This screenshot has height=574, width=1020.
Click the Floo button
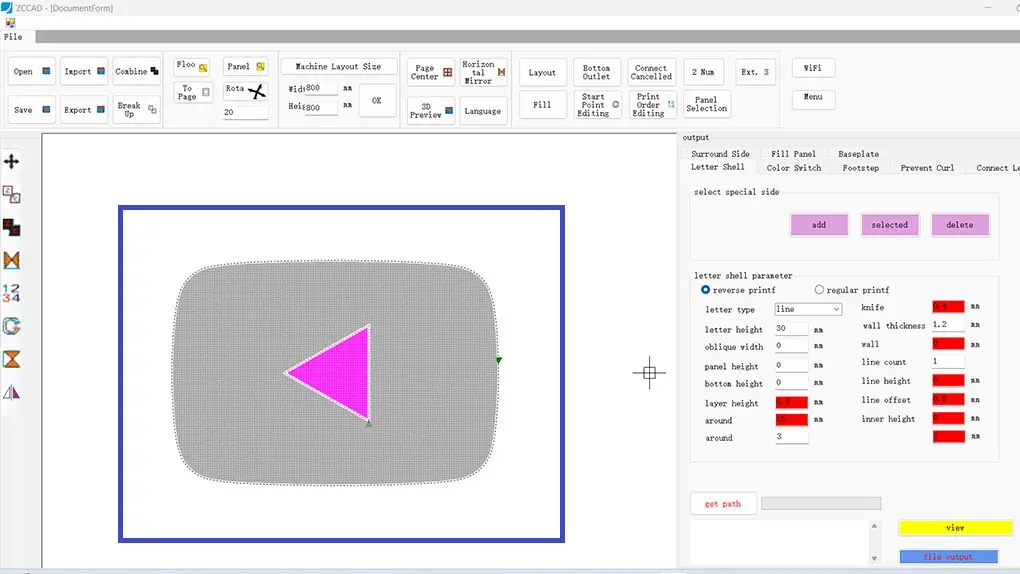192,66
